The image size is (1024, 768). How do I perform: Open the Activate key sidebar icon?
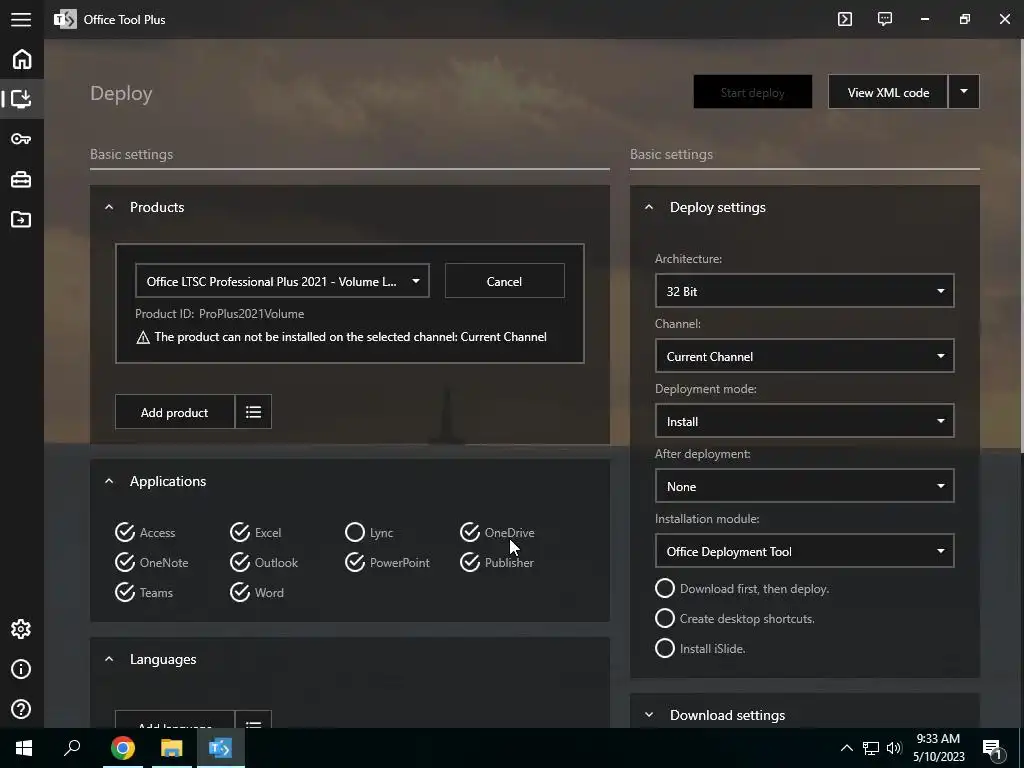pos(22,138)
